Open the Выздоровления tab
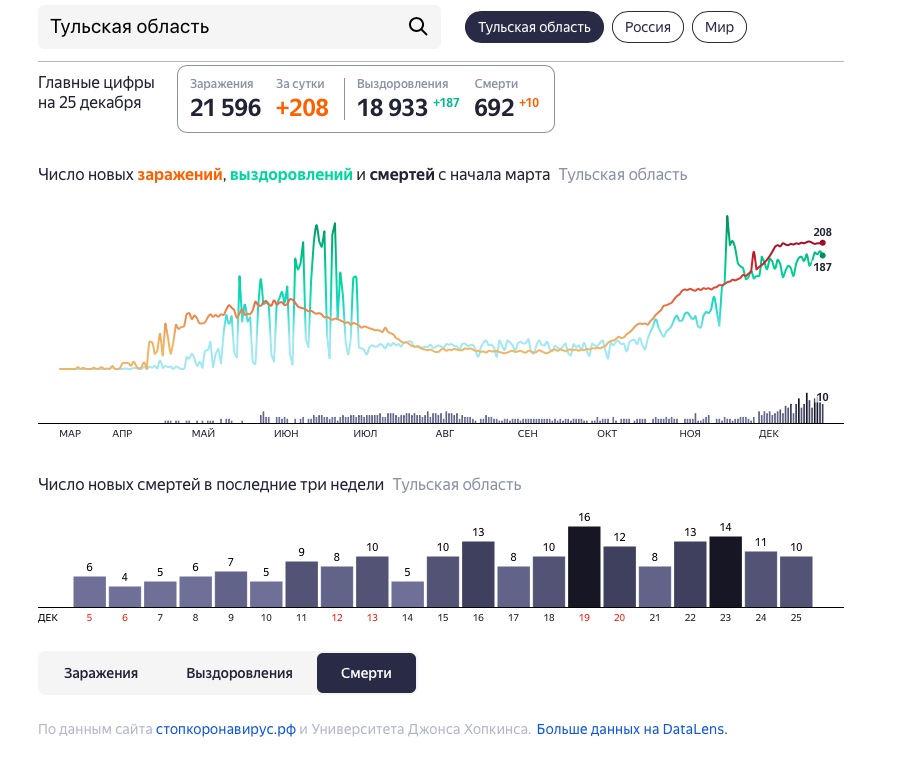Image resolution: width=907 pixels, height=762 pixels. [x=239, y=673]
